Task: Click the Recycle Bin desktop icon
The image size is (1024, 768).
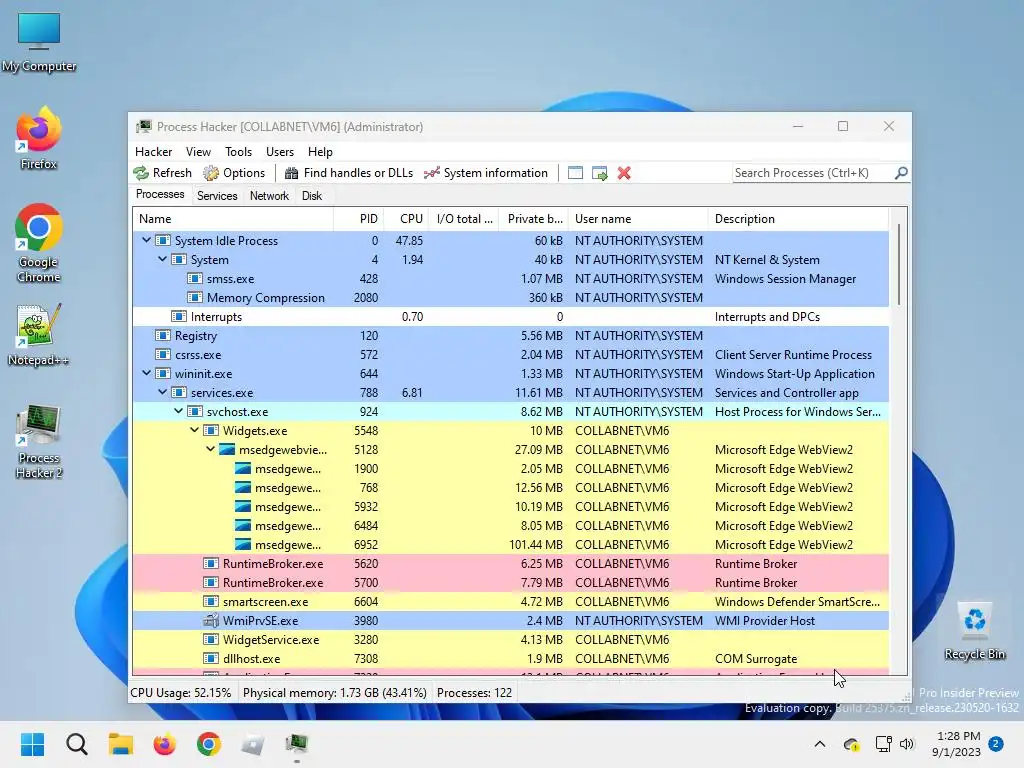Action: coord(974,630)
